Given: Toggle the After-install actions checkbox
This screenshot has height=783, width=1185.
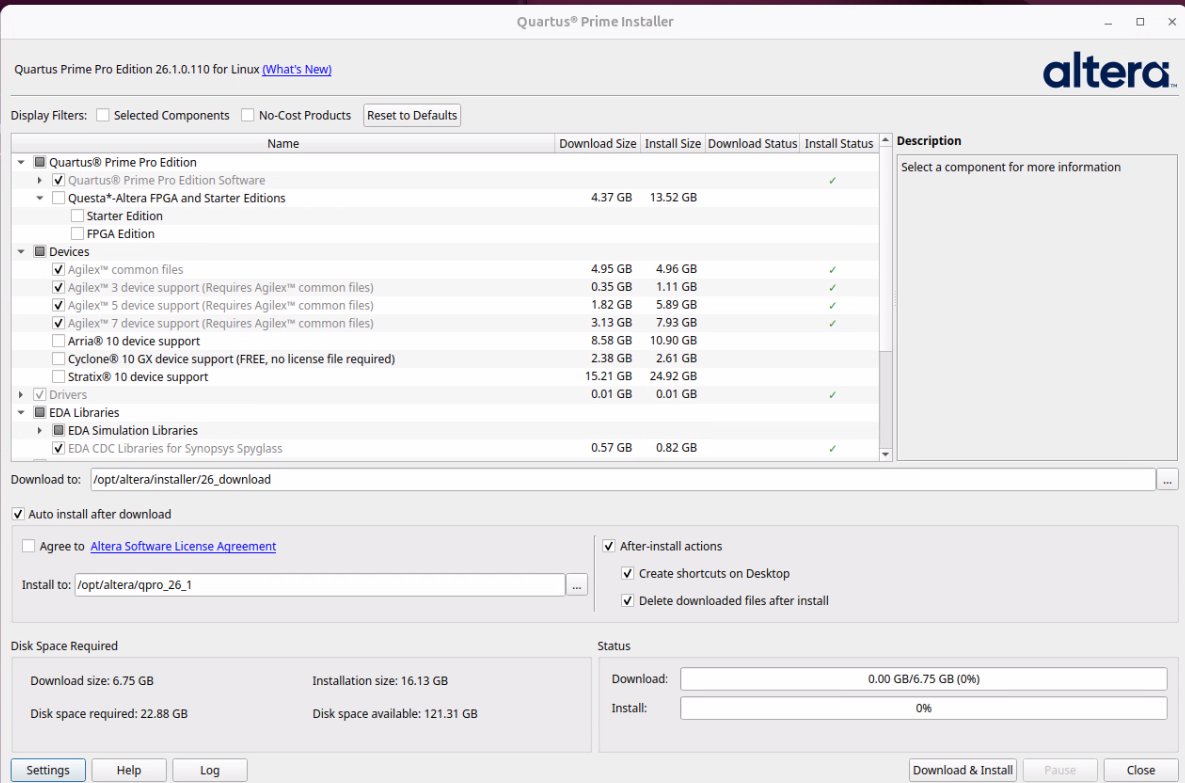Looking at the screenshot, I should [608, 546].
